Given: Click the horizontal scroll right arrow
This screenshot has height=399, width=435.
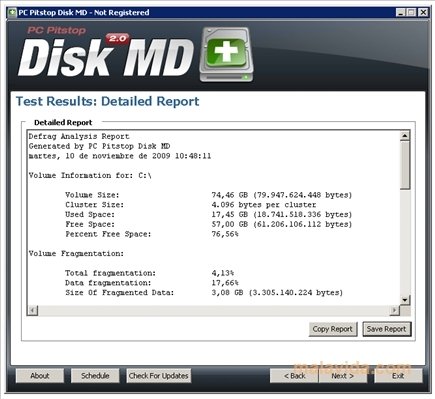Looking at the screenshot, I should 394,310.
